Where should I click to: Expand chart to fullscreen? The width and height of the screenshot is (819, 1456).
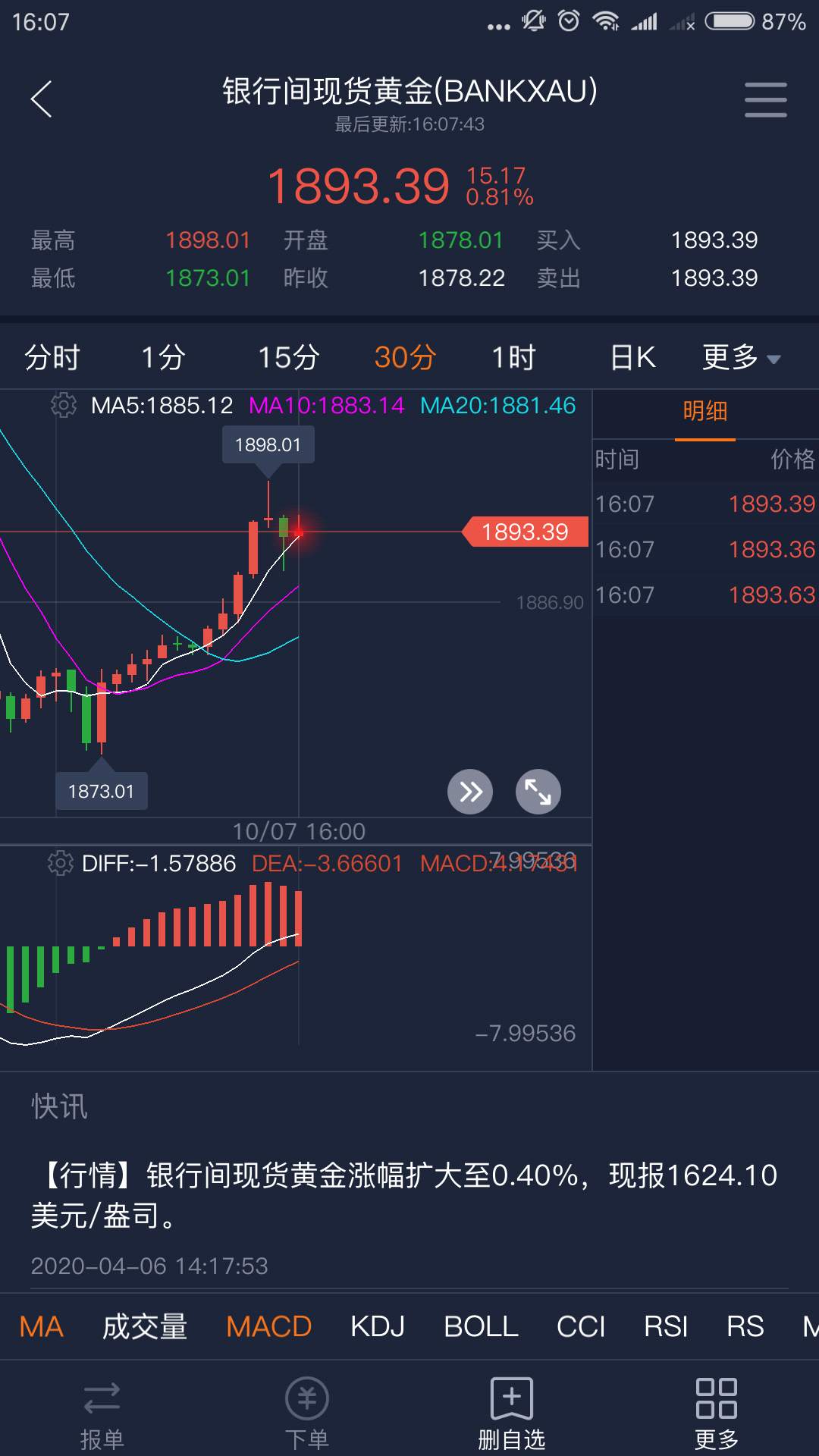click(x=538, y=792)
